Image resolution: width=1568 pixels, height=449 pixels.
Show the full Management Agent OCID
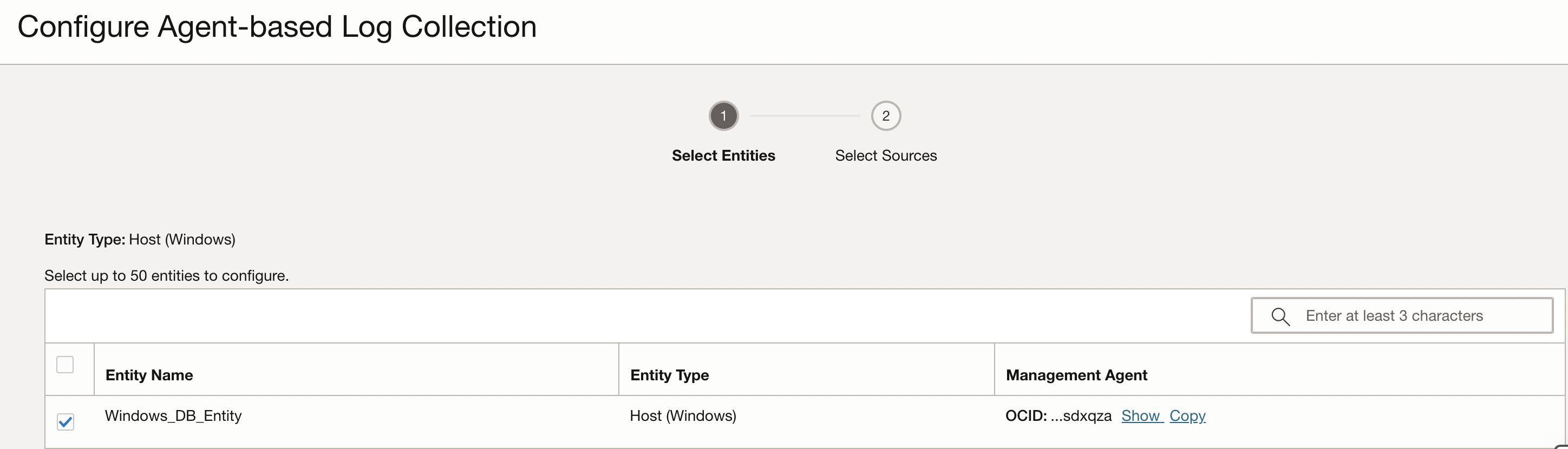click(x=1141, y=415)
